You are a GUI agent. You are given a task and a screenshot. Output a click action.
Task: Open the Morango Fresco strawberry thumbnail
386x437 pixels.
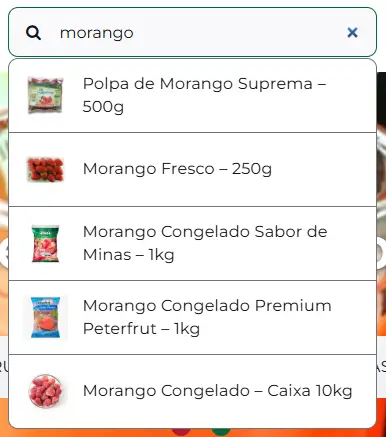[45, 169]
